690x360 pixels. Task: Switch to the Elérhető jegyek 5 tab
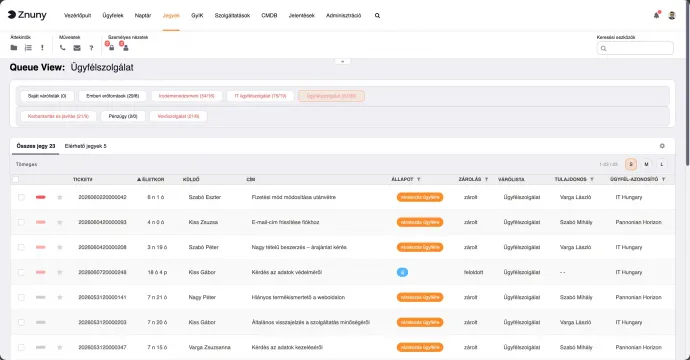pos(85,146)
